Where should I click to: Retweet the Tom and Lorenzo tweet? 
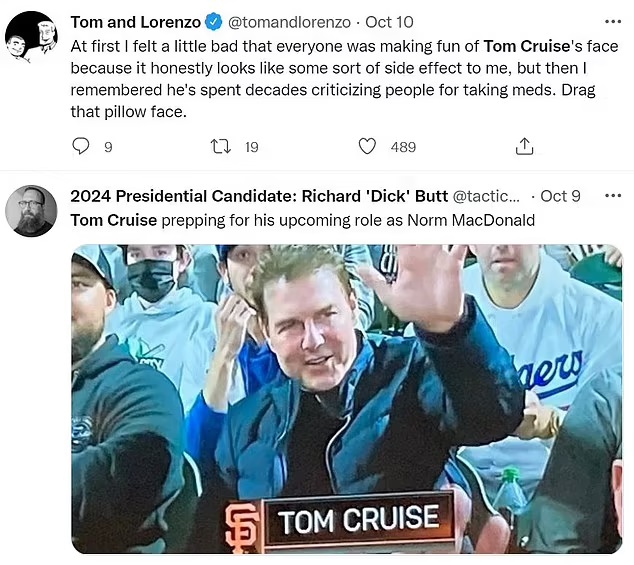tap(221, 147)
